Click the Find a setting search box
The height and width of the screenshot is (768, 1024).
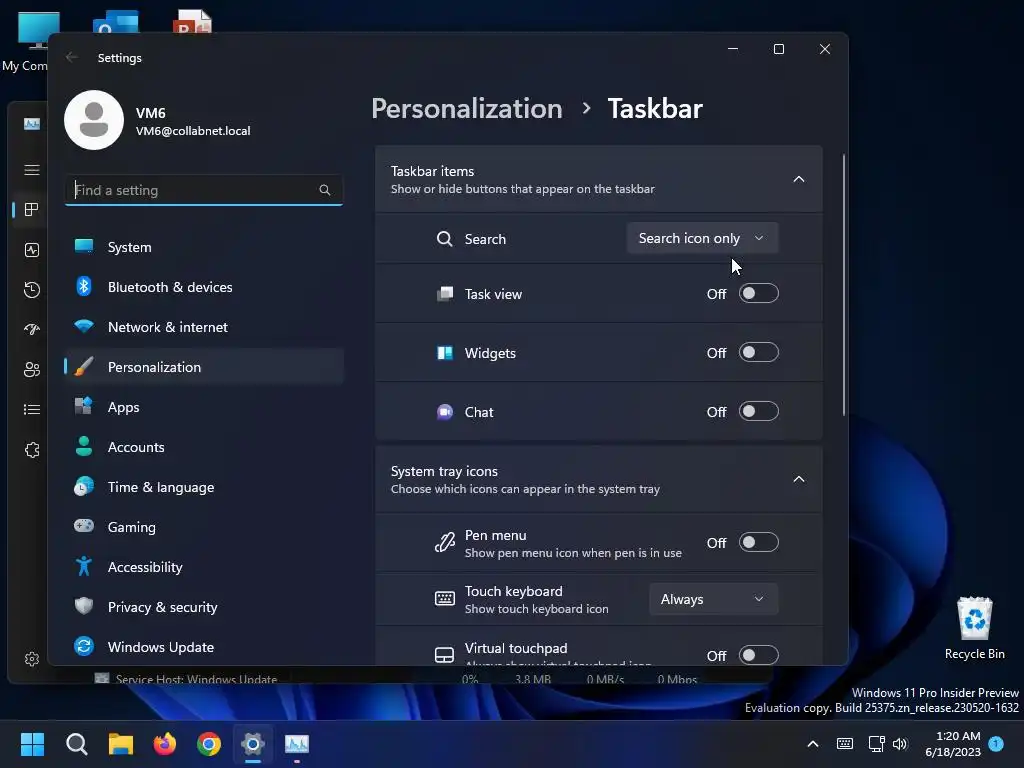(x=204, y=190)
